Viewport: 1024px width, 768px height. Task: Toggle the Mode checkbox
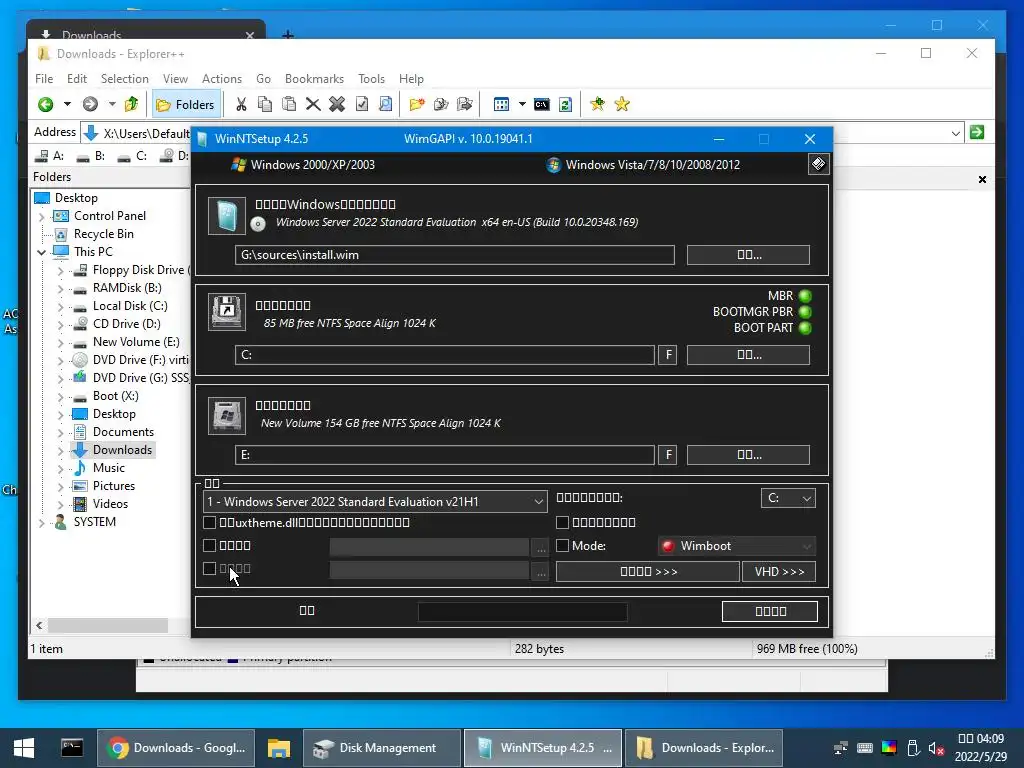(x=562, y=545)
